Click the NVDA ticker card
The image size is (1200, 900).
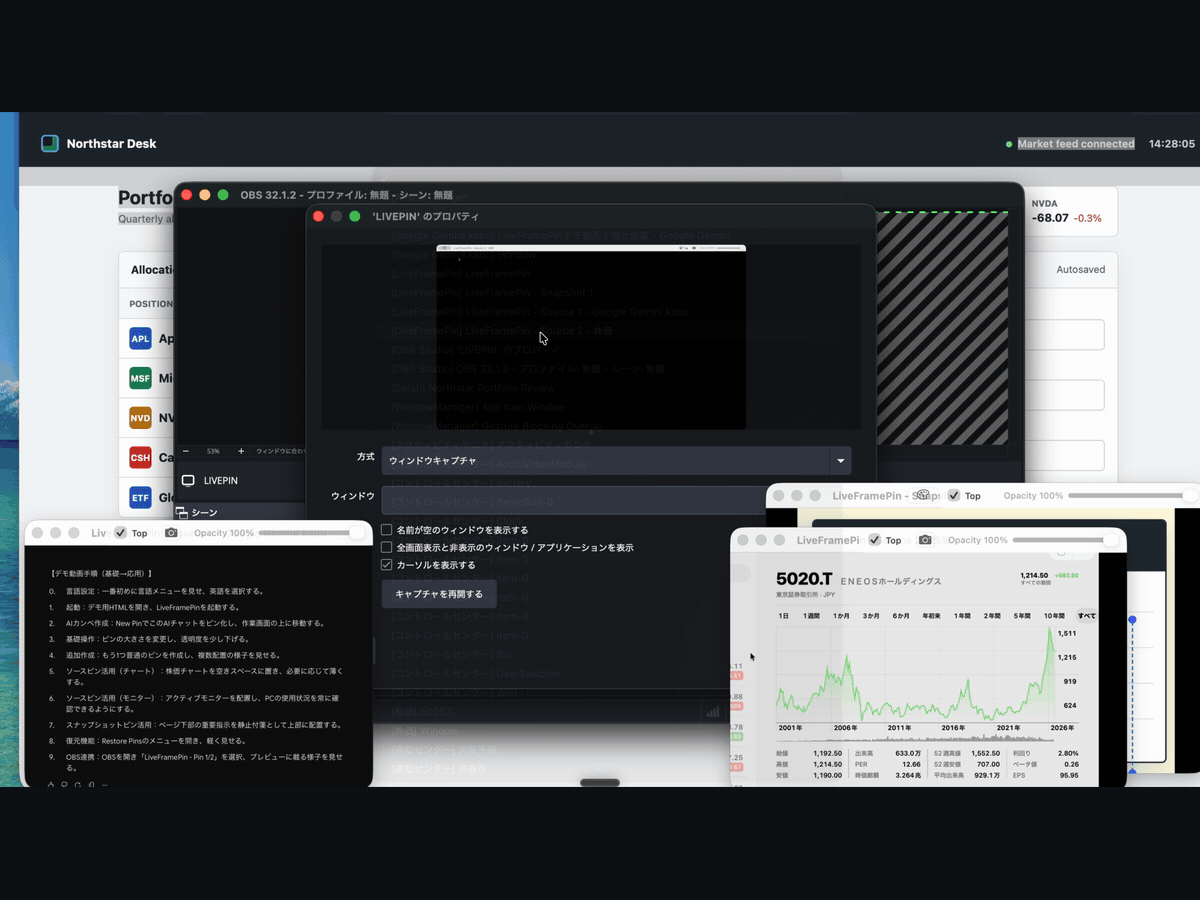1070,211
